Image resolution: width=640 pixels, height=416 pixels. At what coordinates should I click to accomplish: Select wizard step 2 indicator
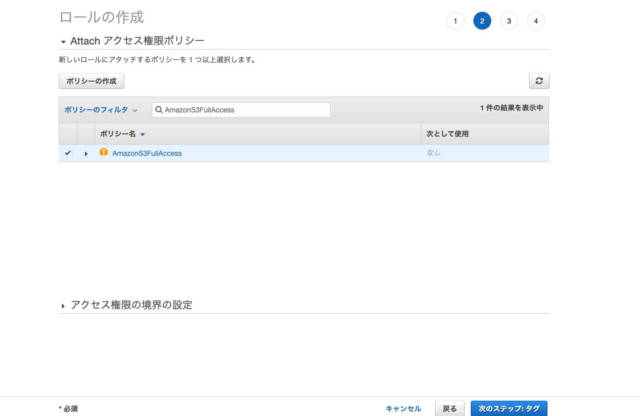tap(482, 21)
